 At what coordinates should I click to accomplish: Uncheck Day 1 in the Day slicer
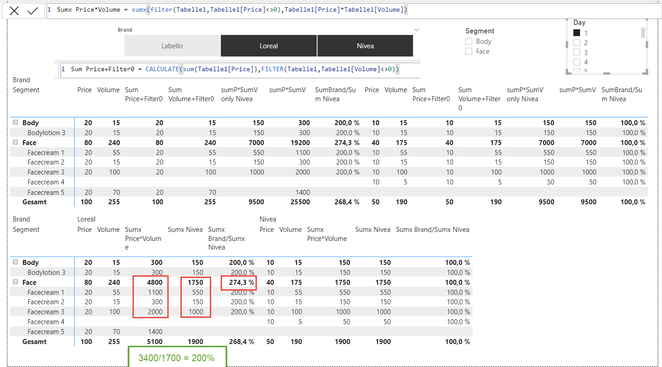coord(577,33)
